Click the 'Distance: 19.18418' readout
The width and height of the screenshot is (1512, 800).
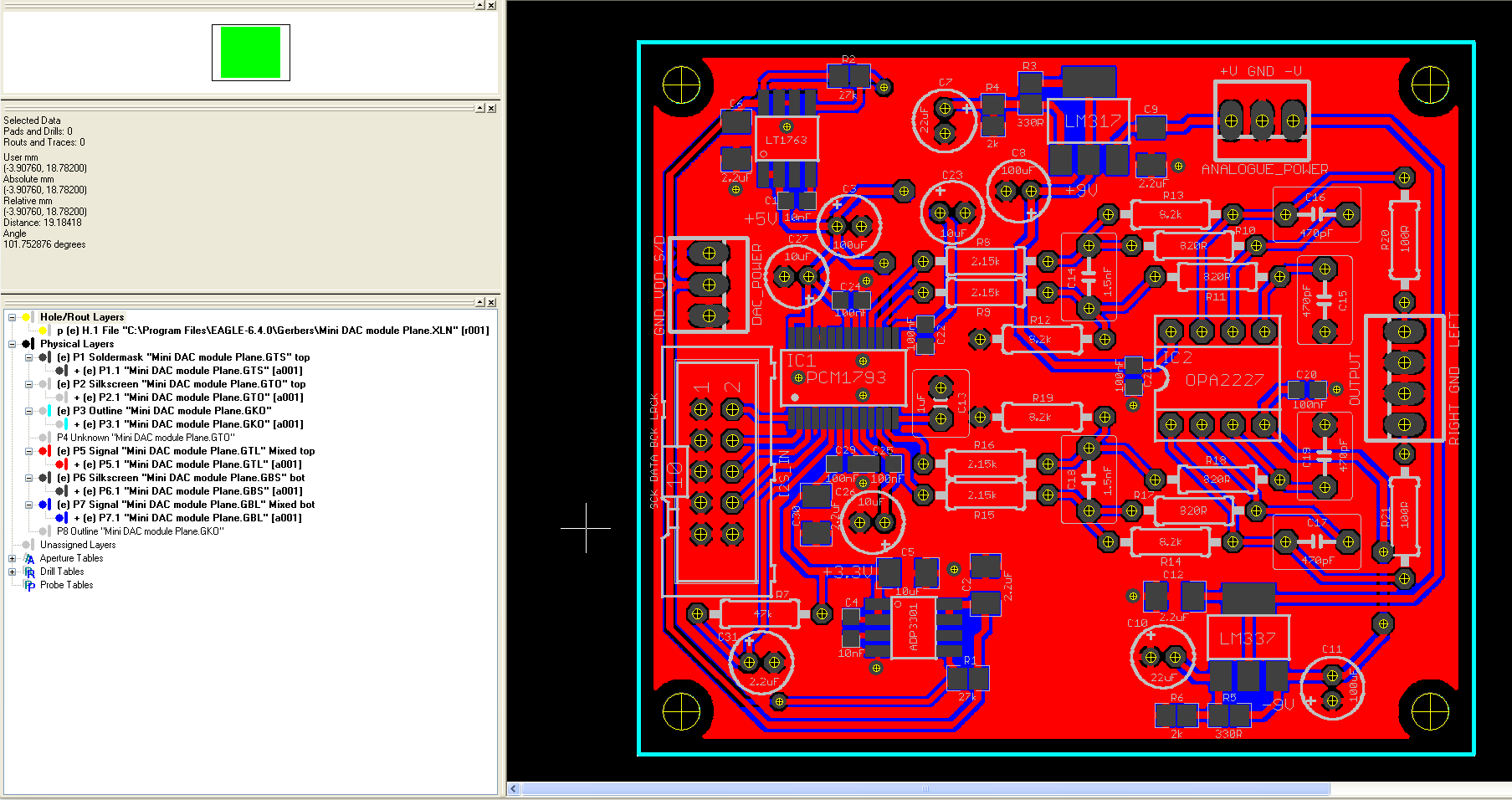pos(43,223)
